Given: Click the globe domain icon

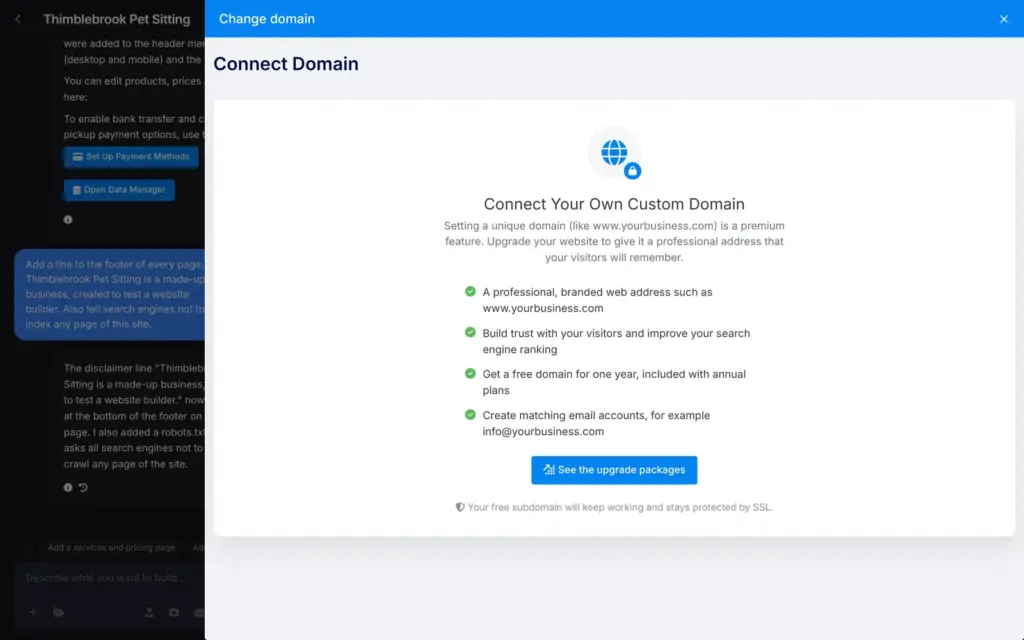Looking at the screenshot, I should pyautogui.click(x=614, y=152).
